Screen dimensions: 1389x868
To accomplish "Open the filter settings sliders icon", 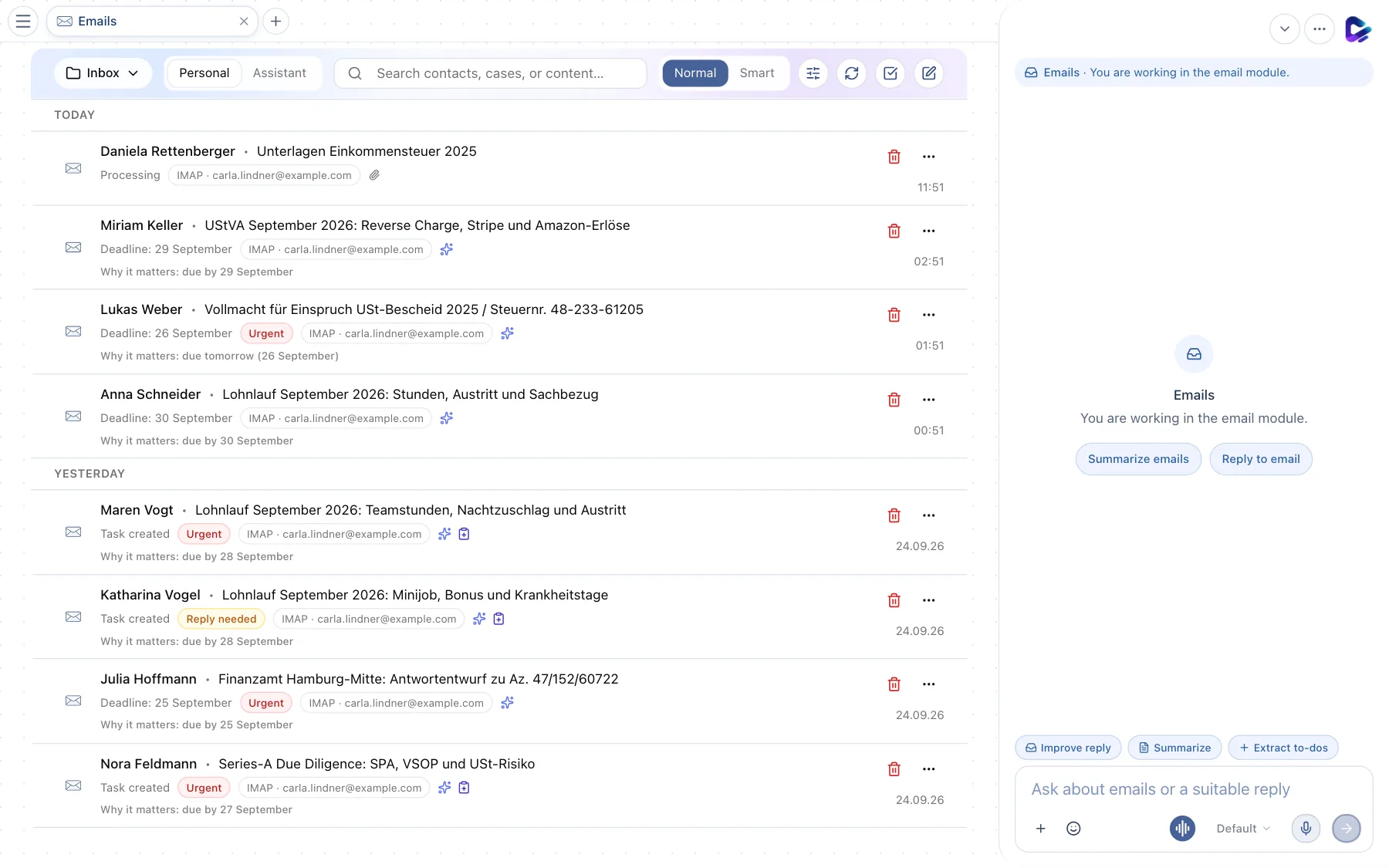I will pyautogui.click(x=813, y=73).
